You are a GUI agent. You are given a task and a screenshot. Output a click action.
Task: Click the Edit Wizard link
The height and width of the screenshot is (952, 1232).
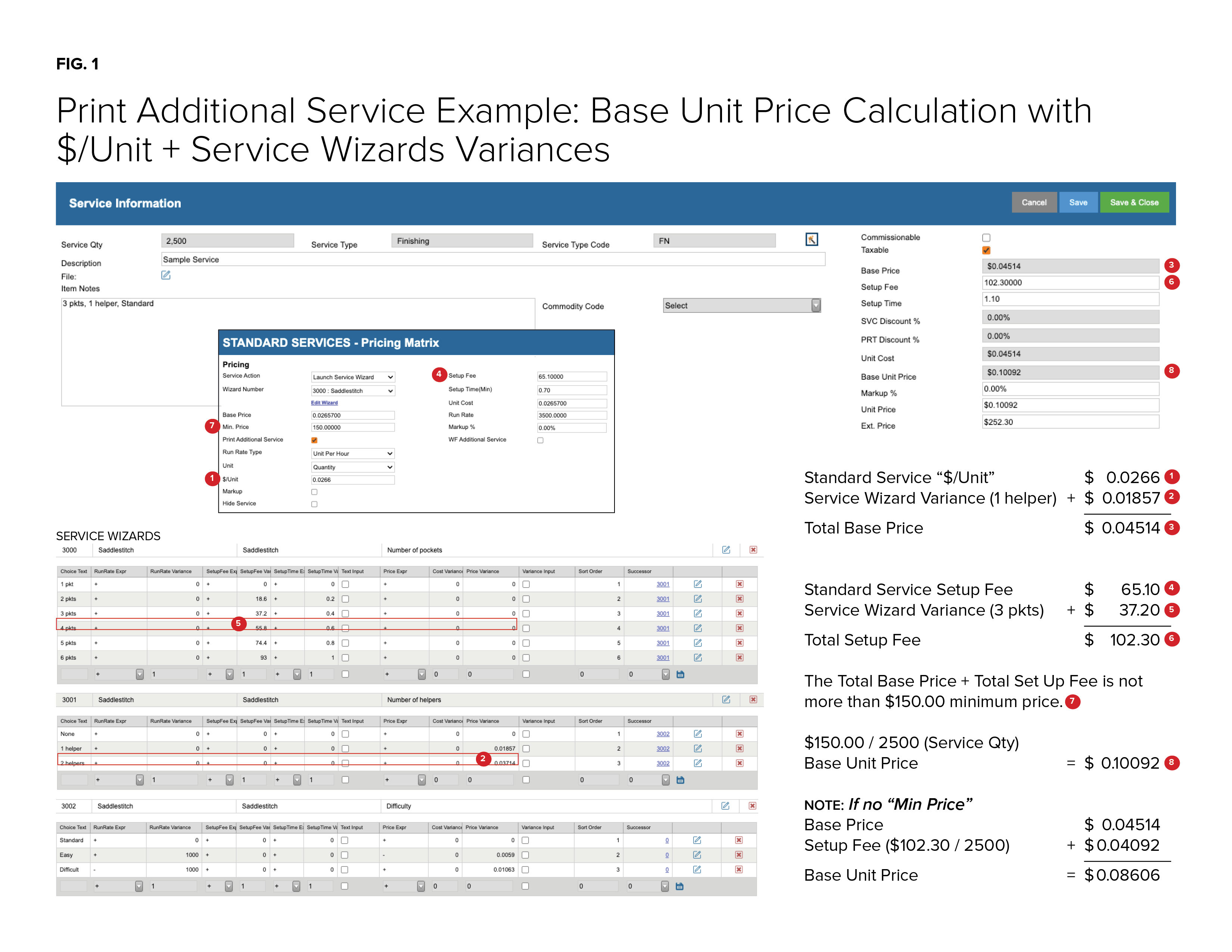click(324, 403)
